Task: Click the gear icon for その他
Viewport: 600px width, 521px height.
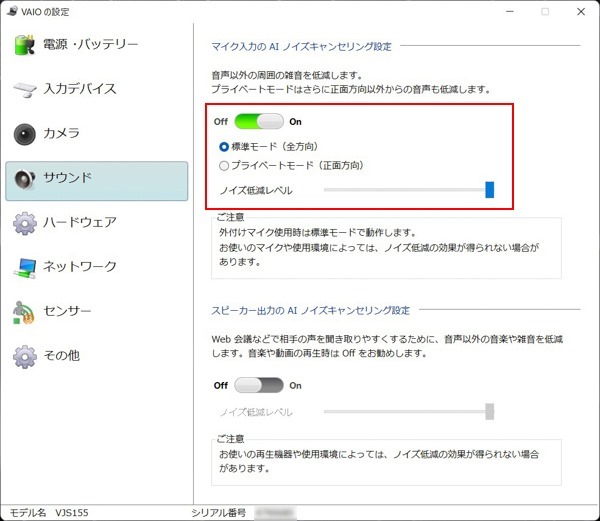Action: (x=24, y=357)
